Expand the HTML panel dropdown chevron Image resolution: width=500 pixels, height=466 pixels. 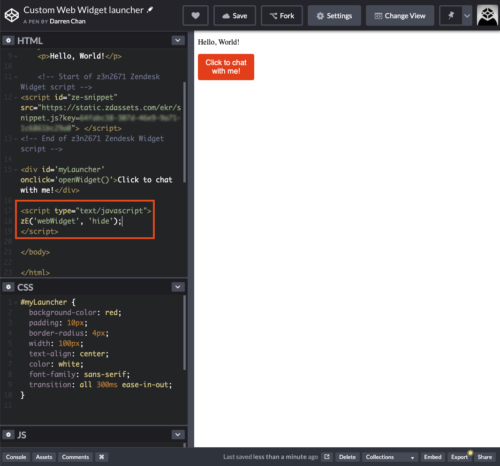pyautogui.click(x=178, y=41)
